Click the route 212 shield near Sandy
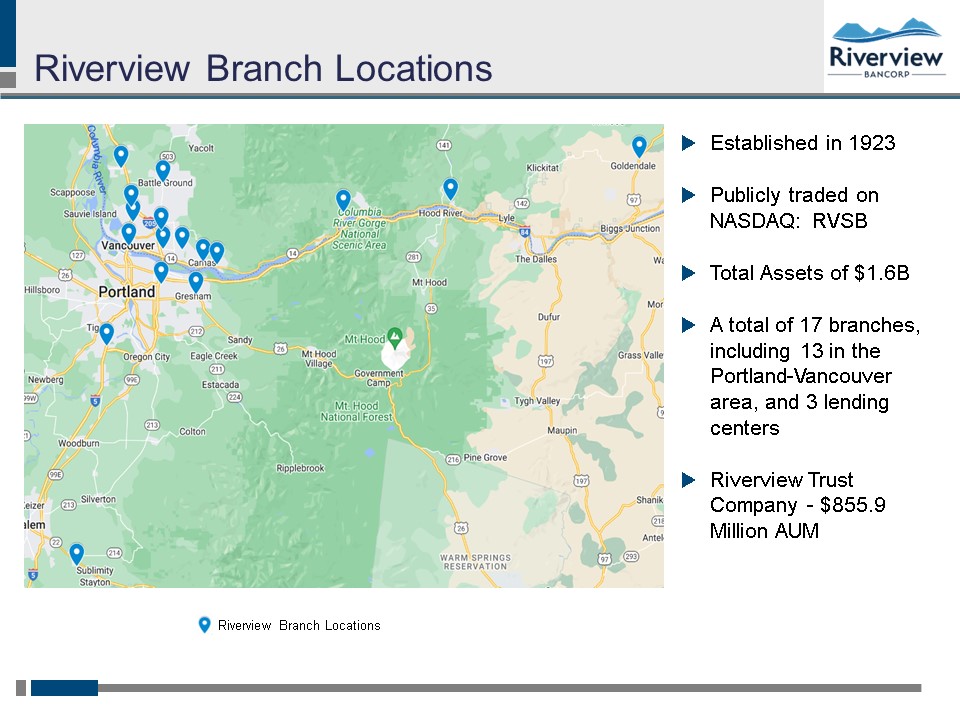Viewport: 960px width, 720px height. [x=196, y=331]
